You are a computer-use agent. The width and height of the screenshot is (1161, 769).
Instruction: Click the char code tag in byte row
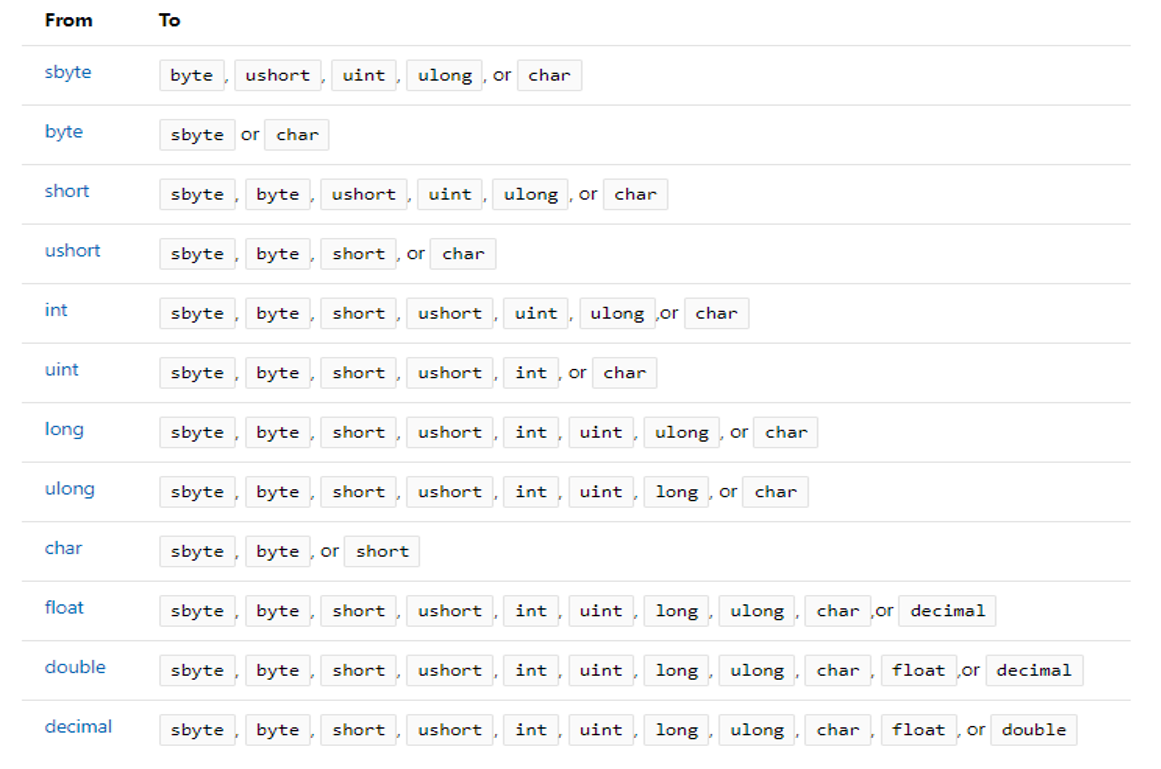coord(297,135)
